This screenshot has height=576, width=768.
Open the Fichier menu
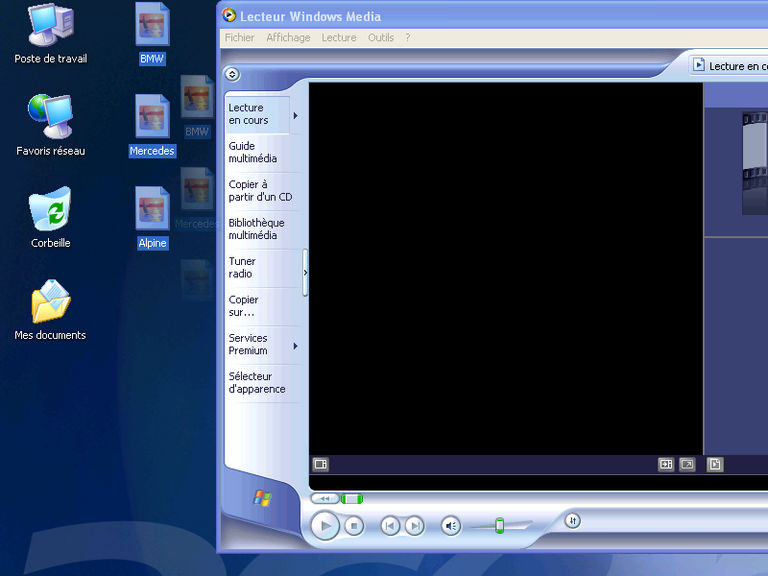pyautogui.click(x=240, y=38)
